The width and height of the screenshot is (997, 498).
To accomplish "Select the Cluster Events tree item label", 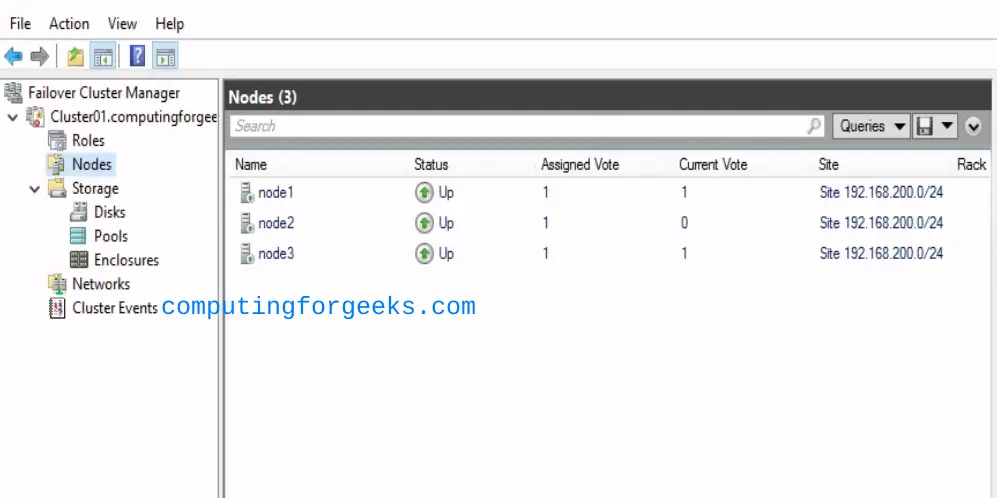I will 115,308.
